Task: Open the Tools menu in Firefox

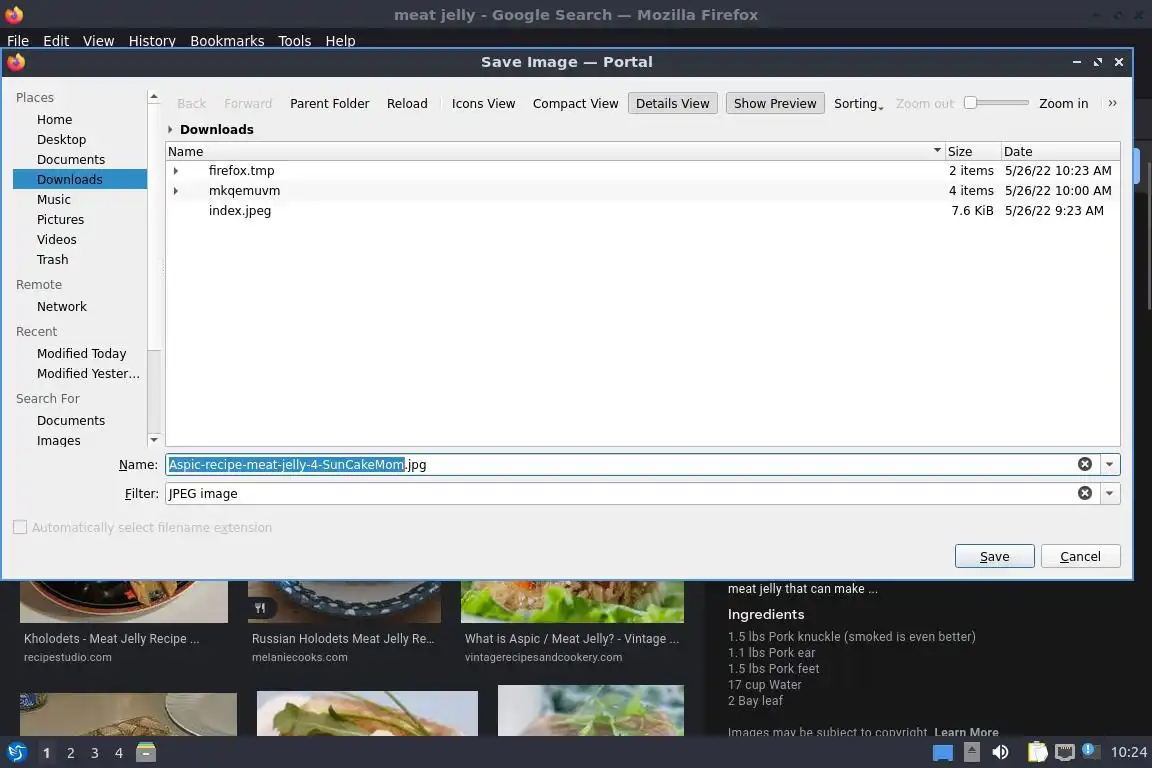Action: pyautogui.click(x=295, y=40)
